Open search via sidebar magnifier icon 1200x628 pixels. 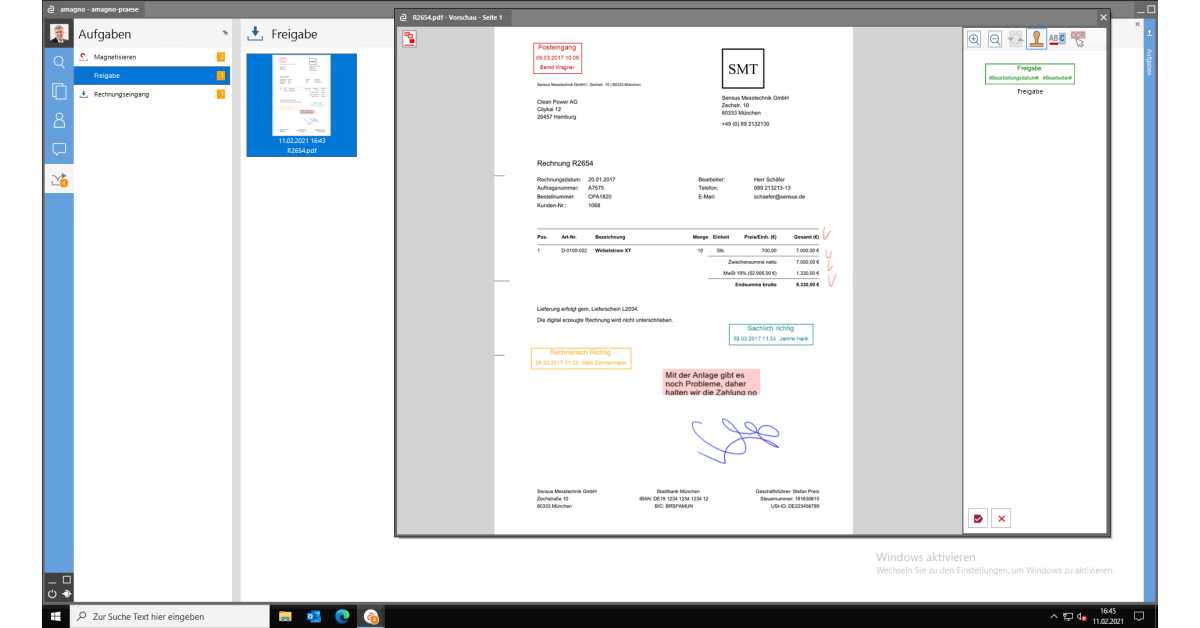click(59, 62)
